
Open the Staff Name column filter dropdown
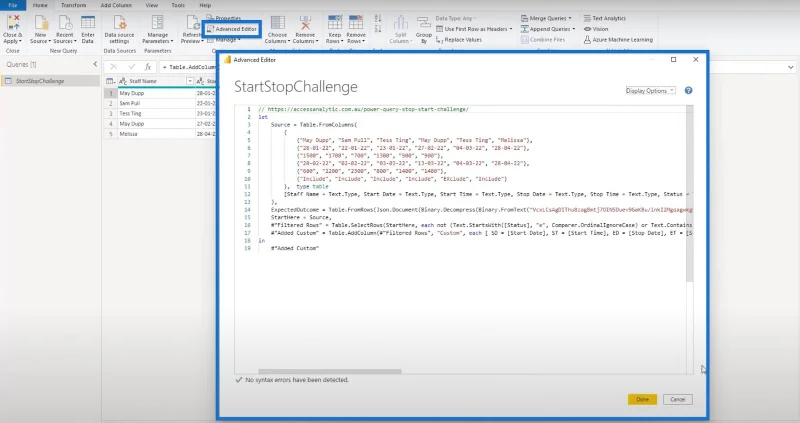click(190, 81)
